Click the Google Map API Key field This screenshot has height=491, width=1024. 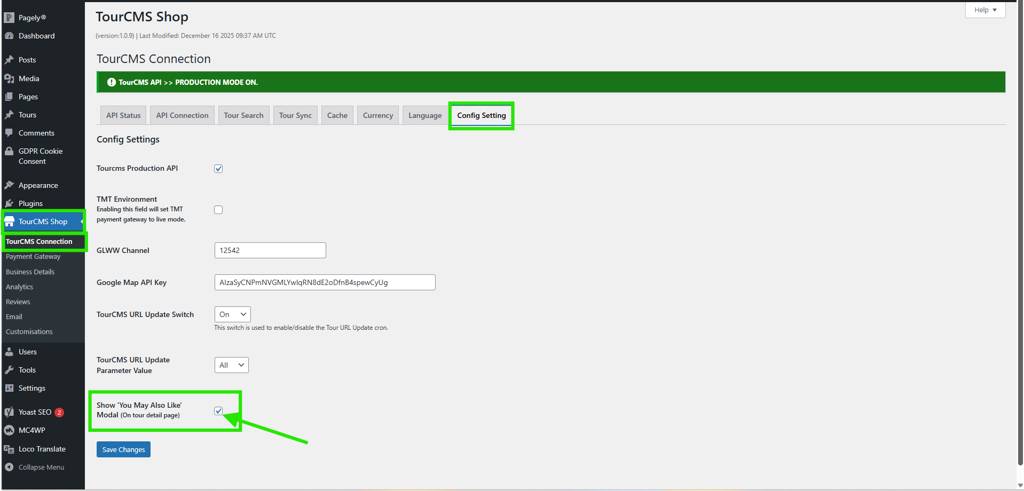325,282
